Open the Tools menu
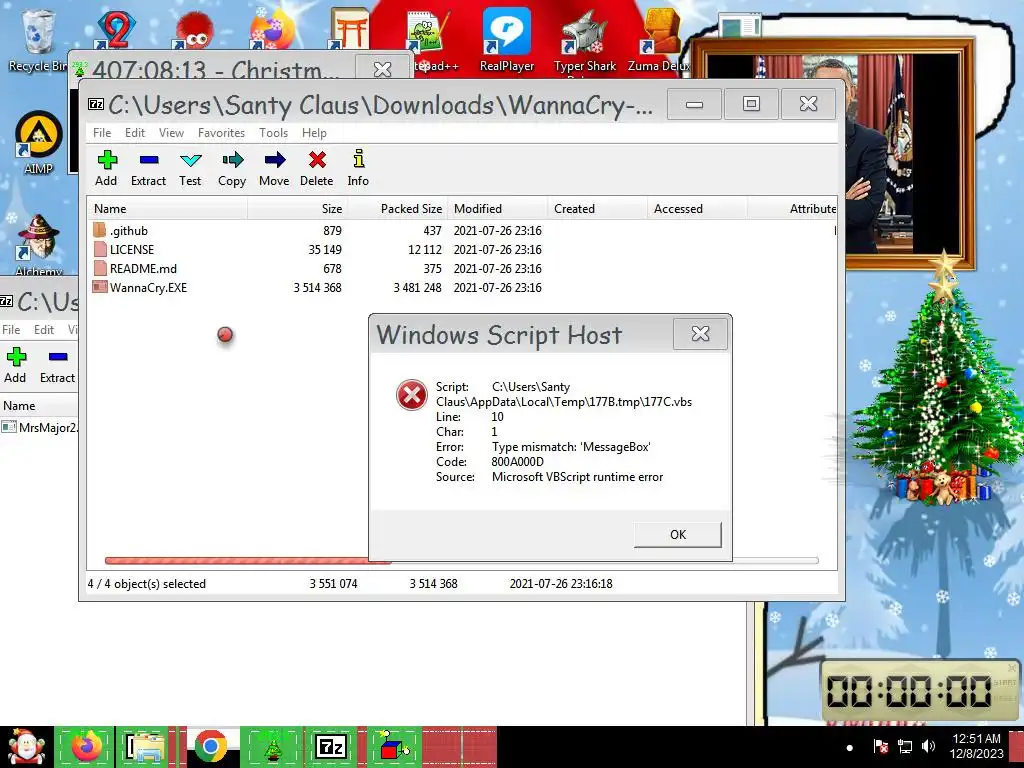 [x=273, y=133]
